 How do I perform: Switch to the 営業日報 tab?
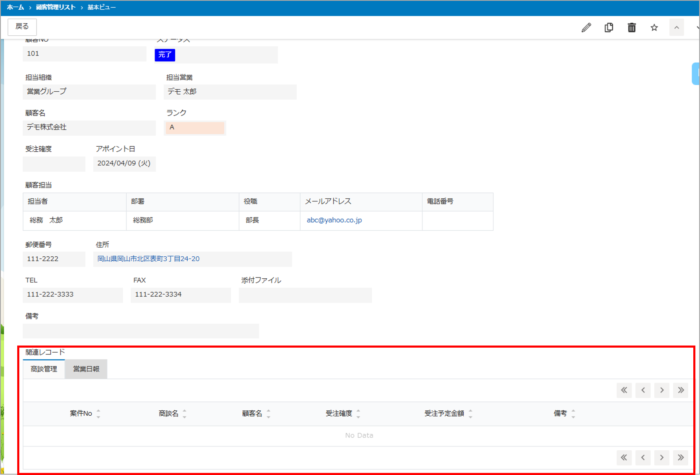(x=86, y=369)
